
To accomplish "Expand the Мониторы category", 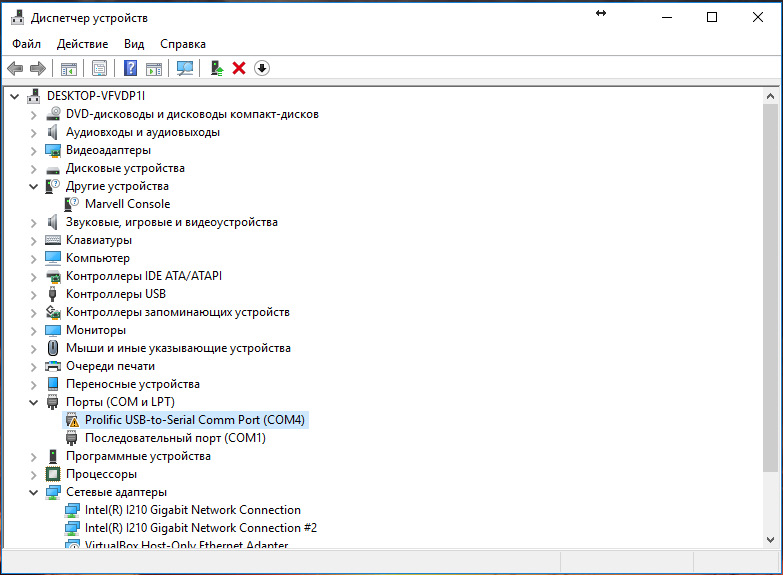I will pyautogui.click(x=33, y=331).
